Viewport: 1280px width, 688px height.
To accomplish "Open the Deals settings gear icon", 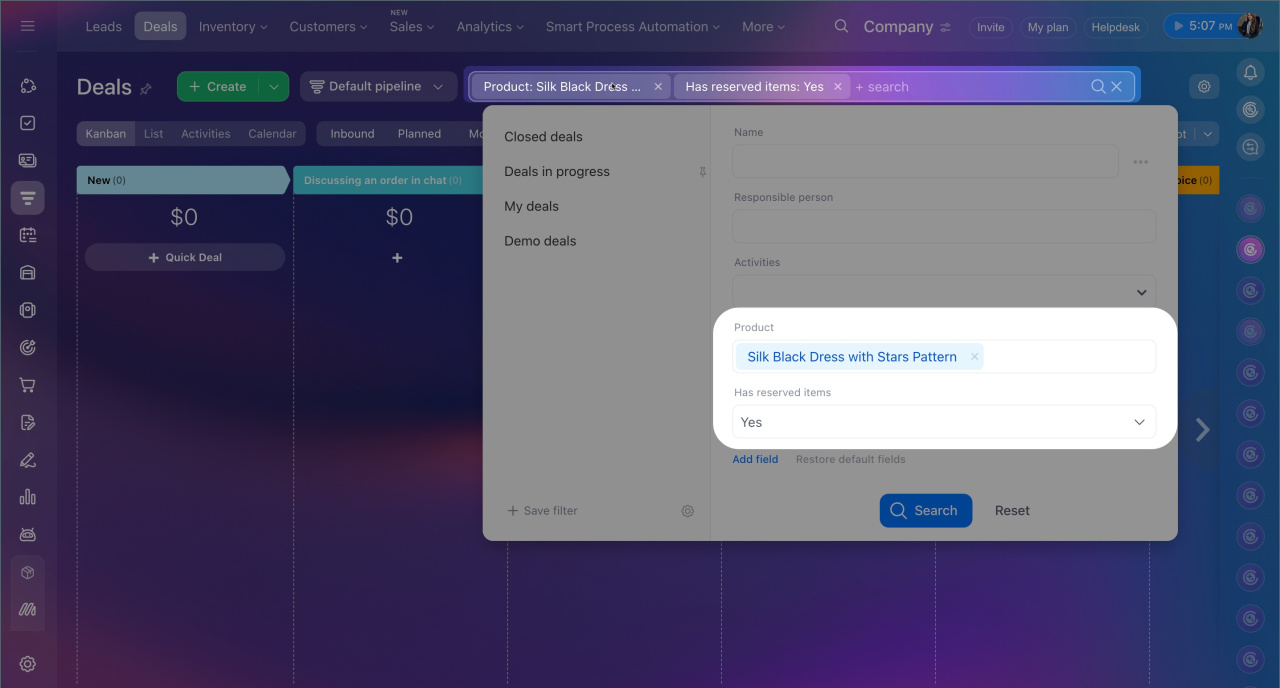I will (x=1204, y=87).
